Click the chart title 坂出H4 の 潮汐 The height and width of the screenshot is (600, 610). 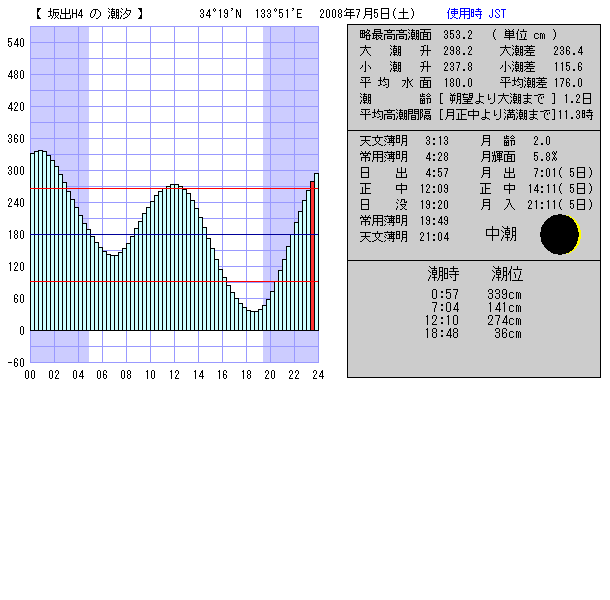pos(89,14)
